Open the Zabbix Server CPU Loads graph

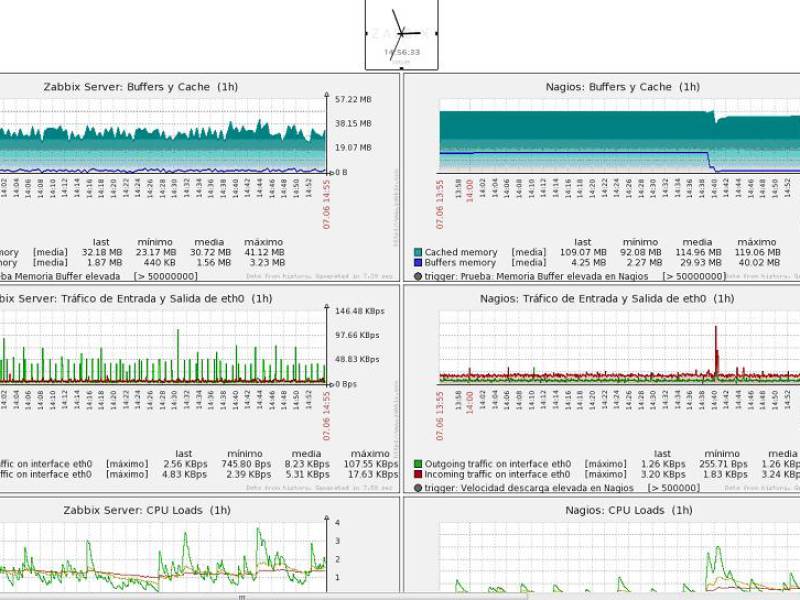point(160,555)
